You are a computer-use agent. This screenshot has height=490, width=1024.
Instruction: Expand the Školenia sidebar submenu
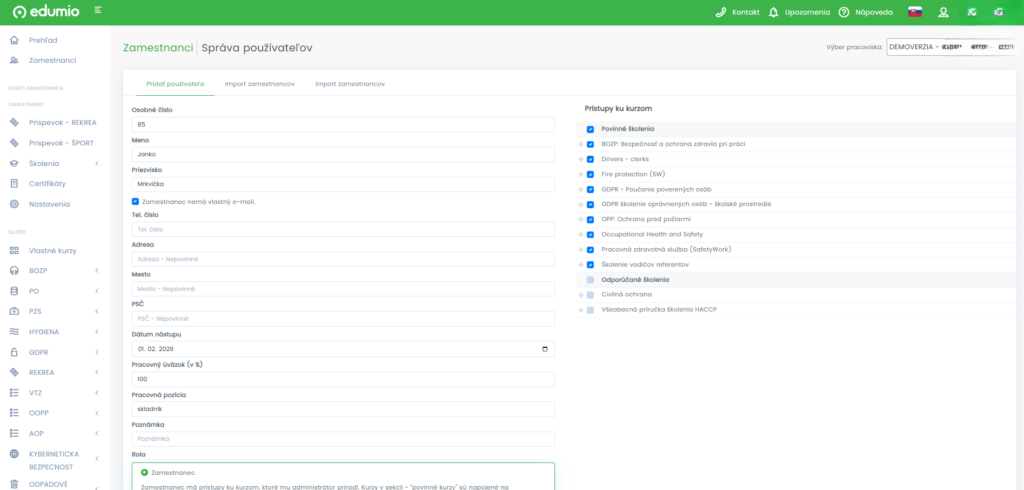click(x=96, y=163)
